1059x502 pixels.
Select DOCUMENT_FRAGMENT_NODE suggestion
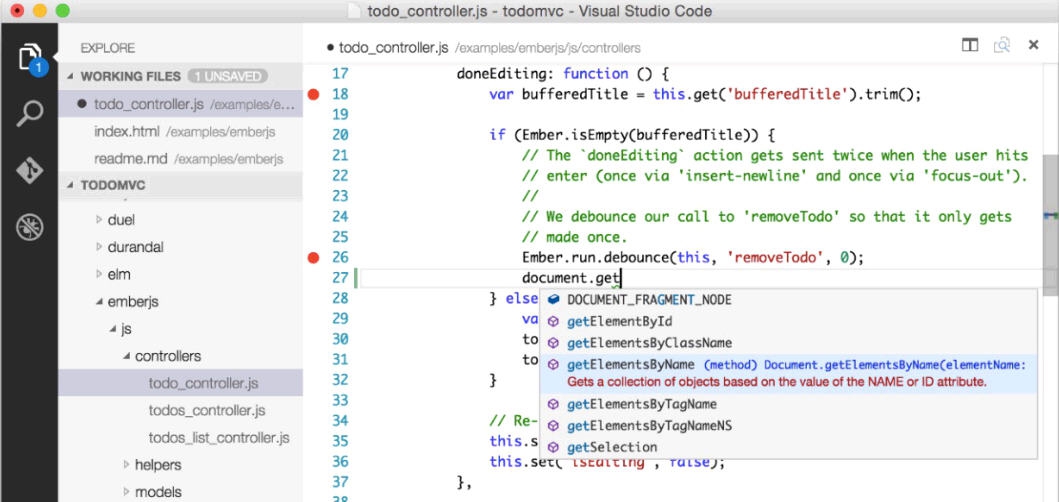pyautogui.click(x=788, y=300)
